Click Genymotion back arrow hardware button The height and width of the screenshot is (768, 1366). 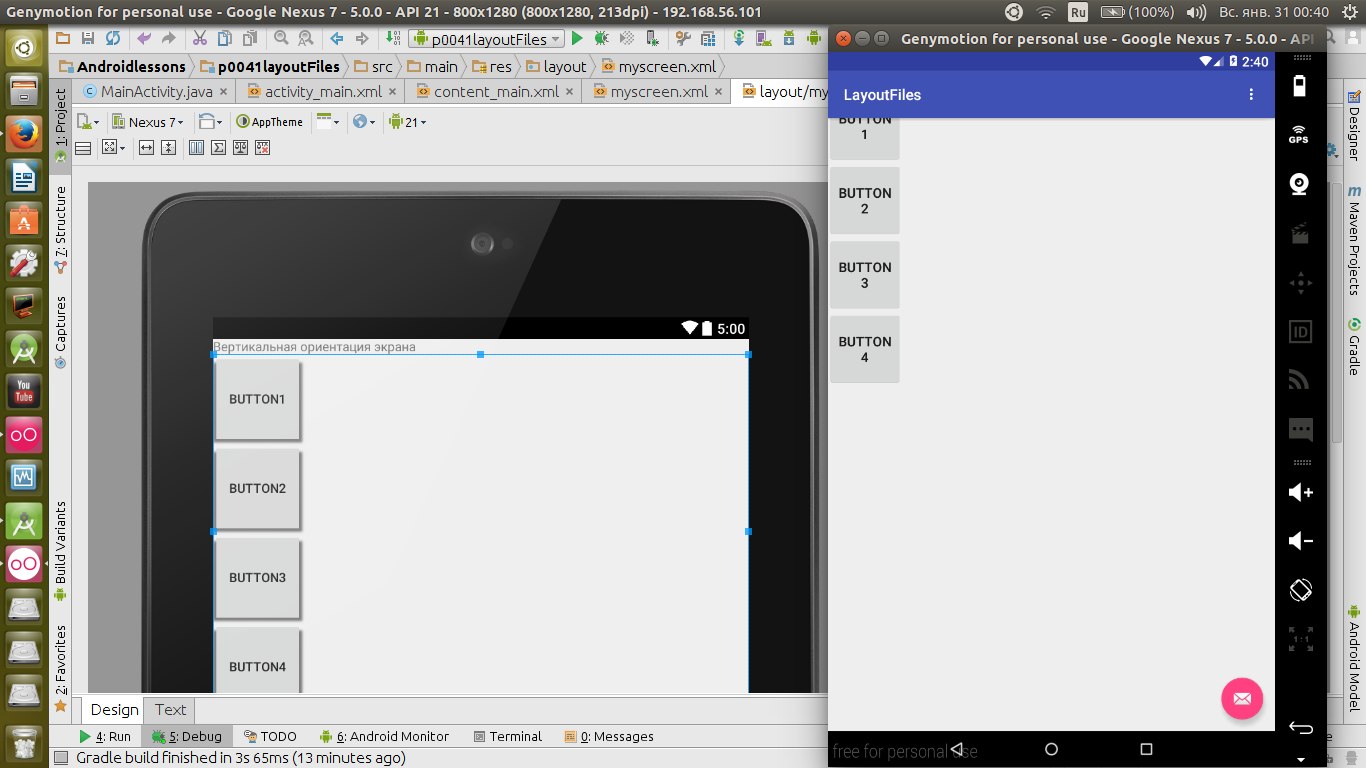[x=1300, y=727]
